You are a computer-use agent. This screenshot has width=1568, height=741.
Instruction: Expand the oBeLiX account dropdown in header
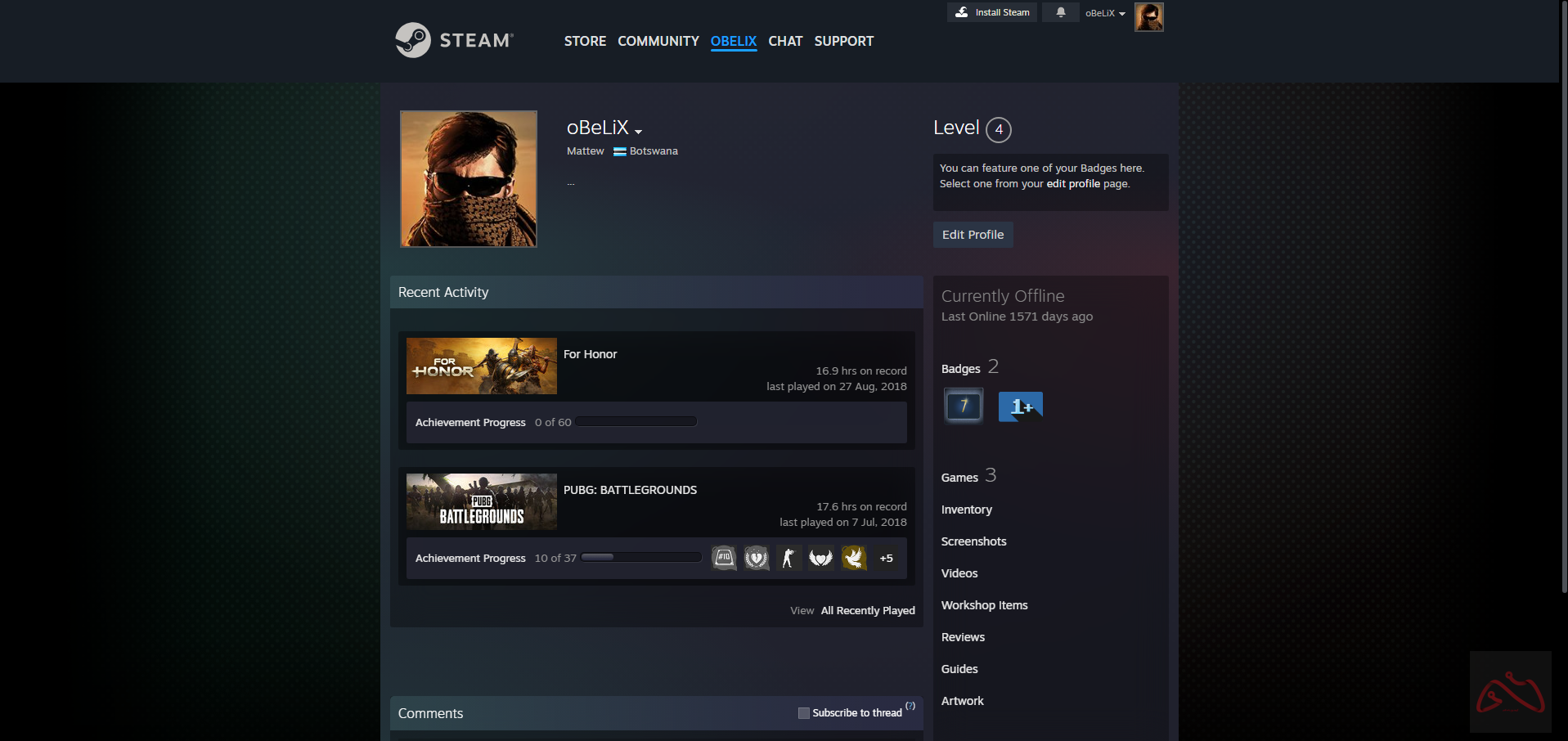point(1105,13)
